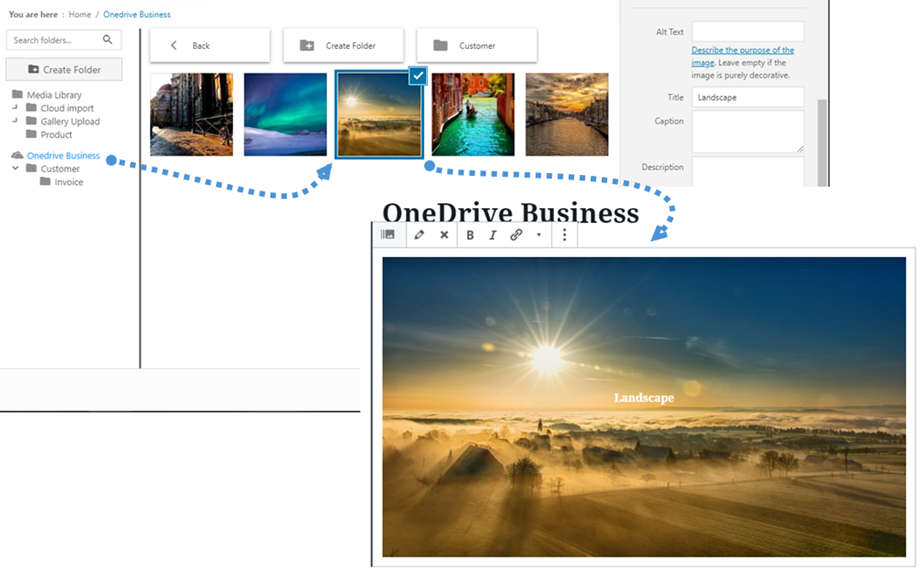Click the Title input field with Landscape
This screenshot has height=569, width=920.
[747, 97]
